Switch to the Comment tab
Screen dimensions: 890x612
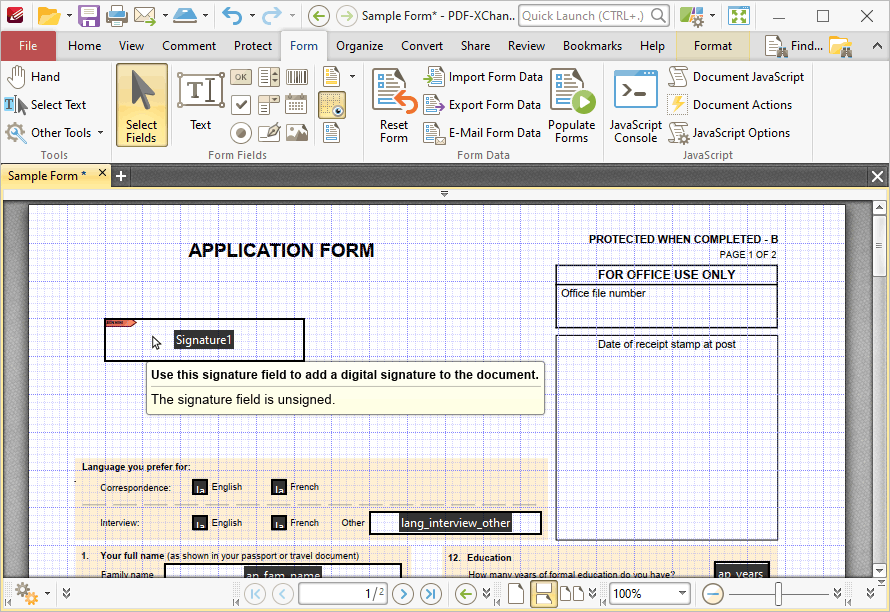pos(189,46)
